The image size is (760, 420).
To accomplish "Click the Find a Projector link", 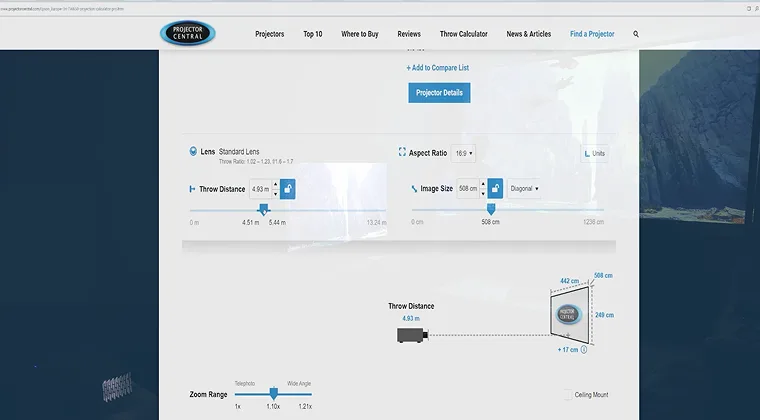I will [592, 34].
